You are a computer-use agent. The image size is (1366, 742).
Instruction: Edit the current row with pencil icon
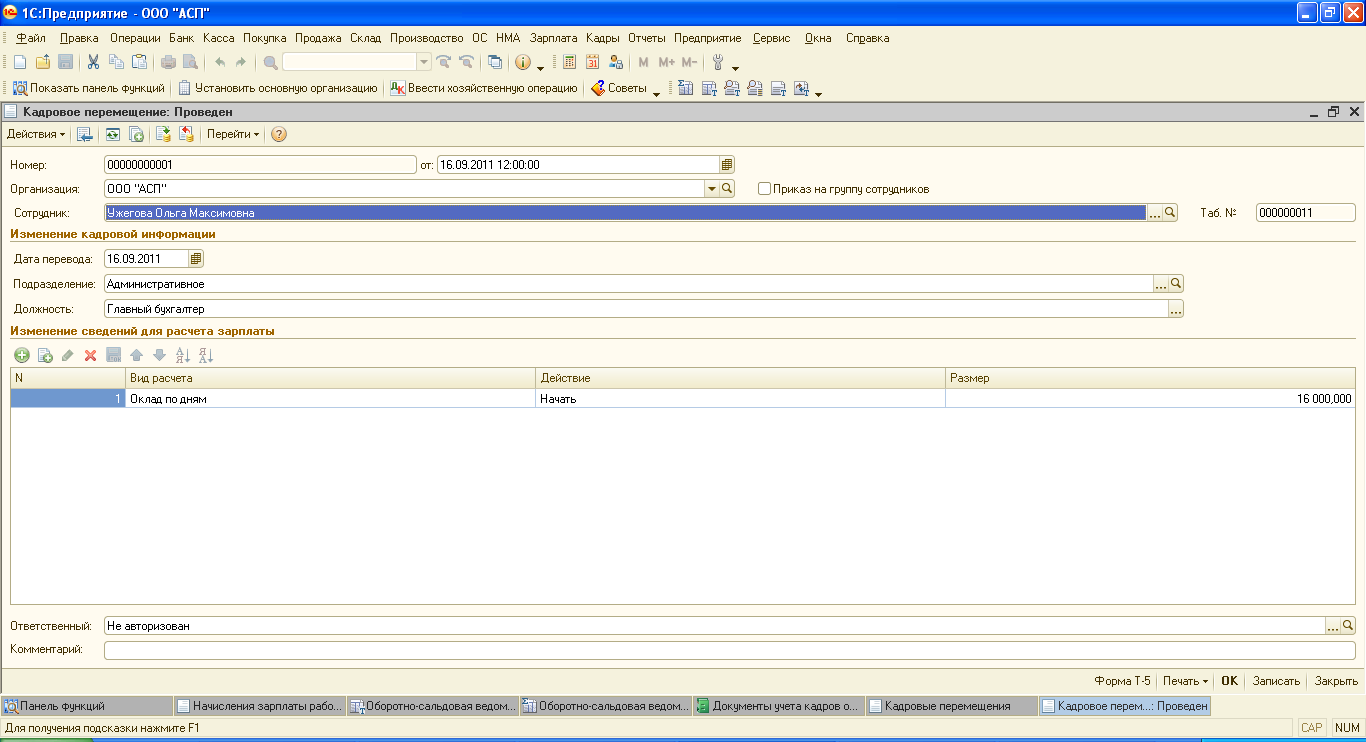click(68, 355)
